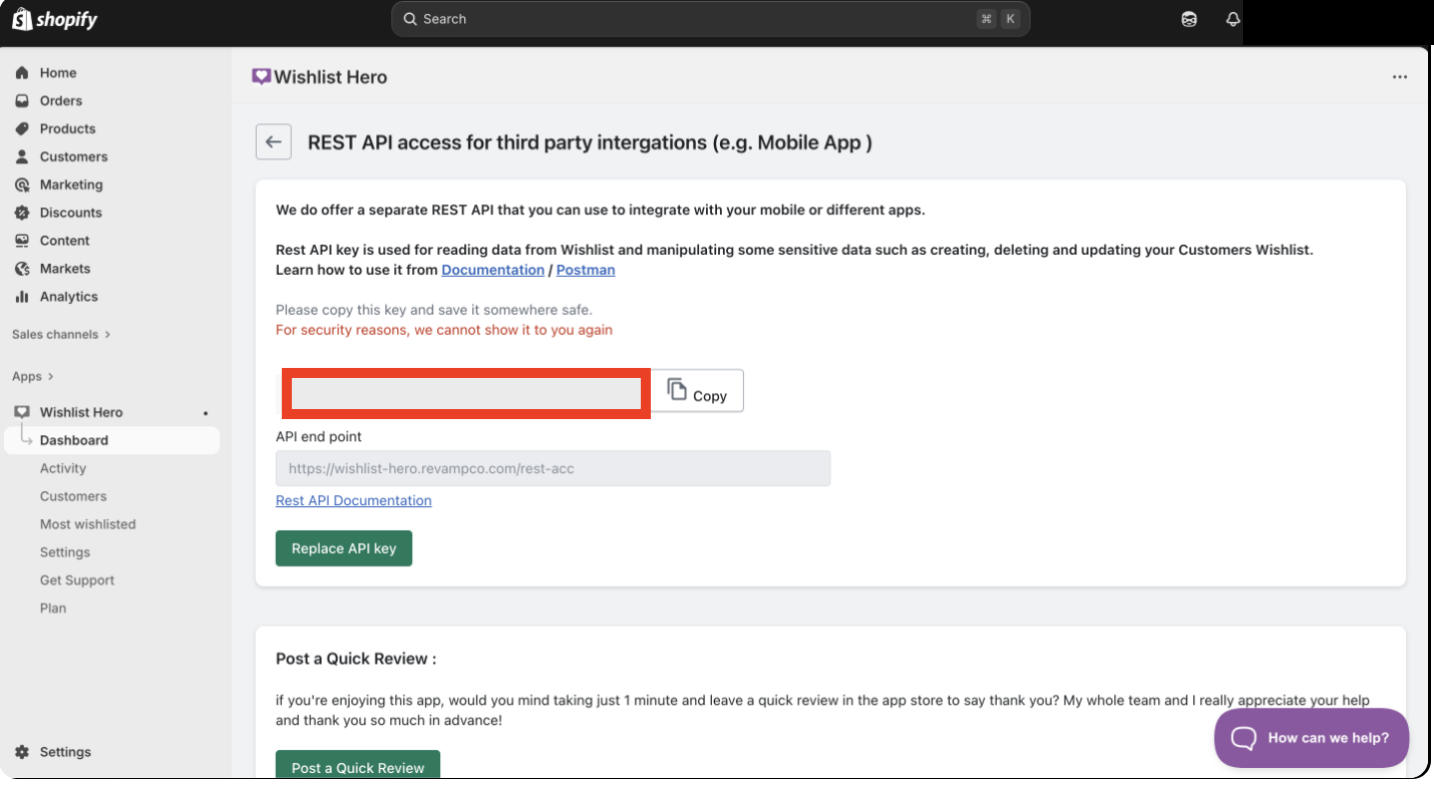The height and width of the screenshot is (786, 1434).
Task: Open notifications bell in top bar
Action: coord(1232,19)
